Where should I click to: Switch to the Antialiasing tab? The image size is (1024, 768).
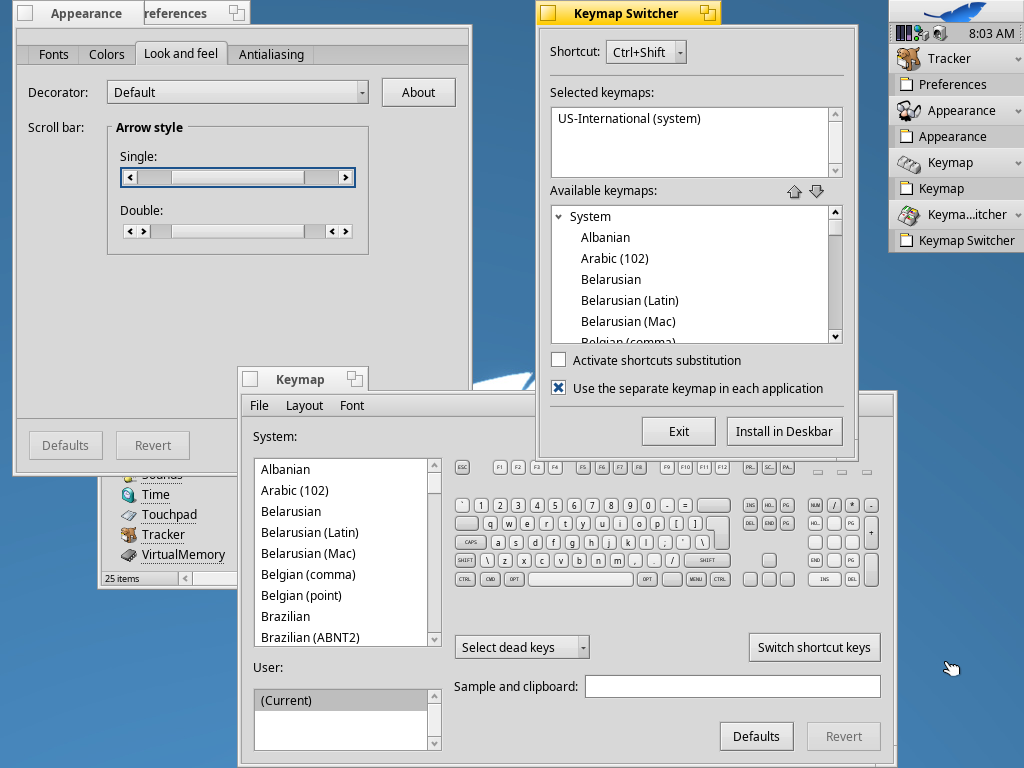(271, 54)
